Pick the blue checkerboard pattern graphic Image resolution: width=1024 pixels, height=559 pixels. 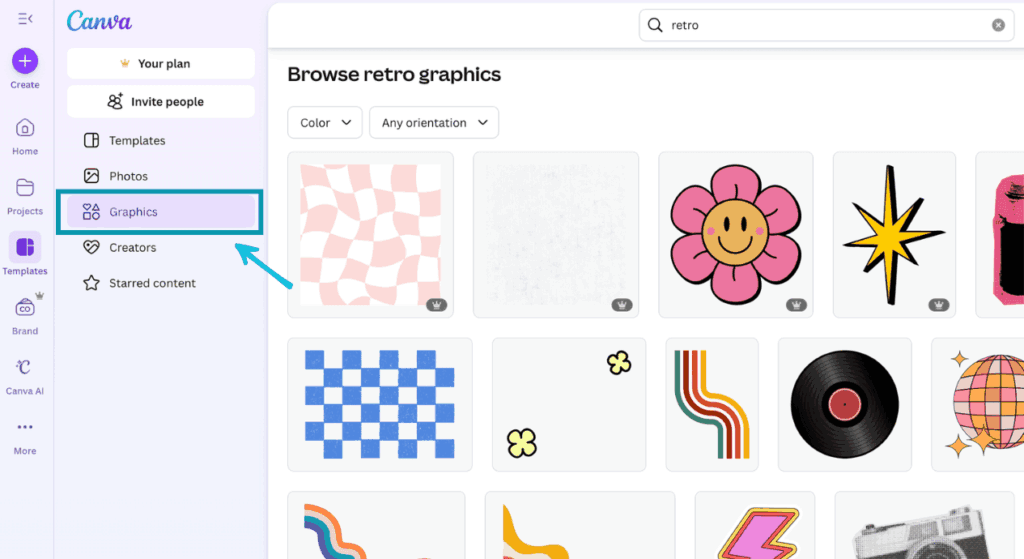[379, 404]
